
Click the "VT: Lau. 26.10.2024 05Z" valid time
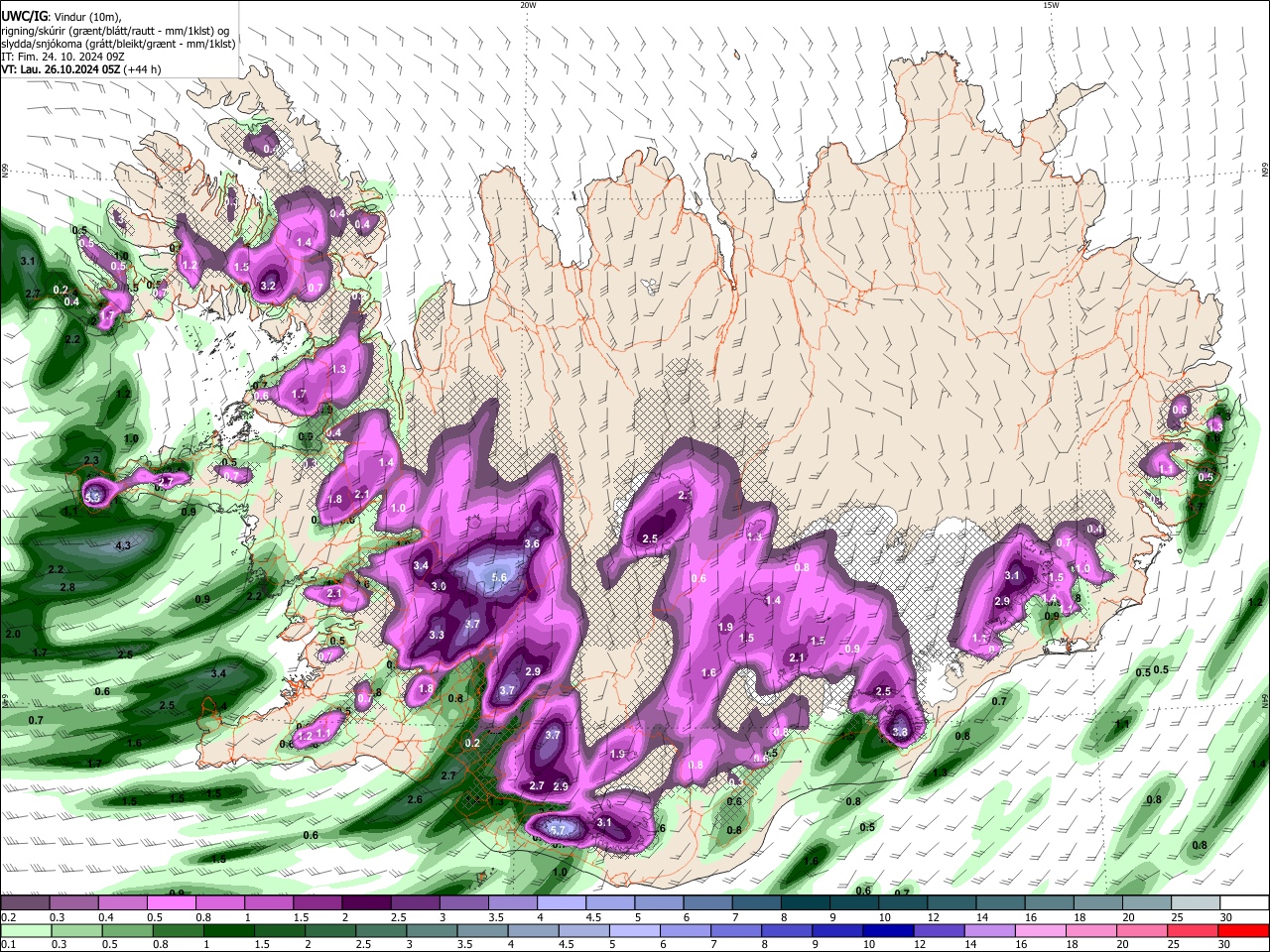(60, 69)
